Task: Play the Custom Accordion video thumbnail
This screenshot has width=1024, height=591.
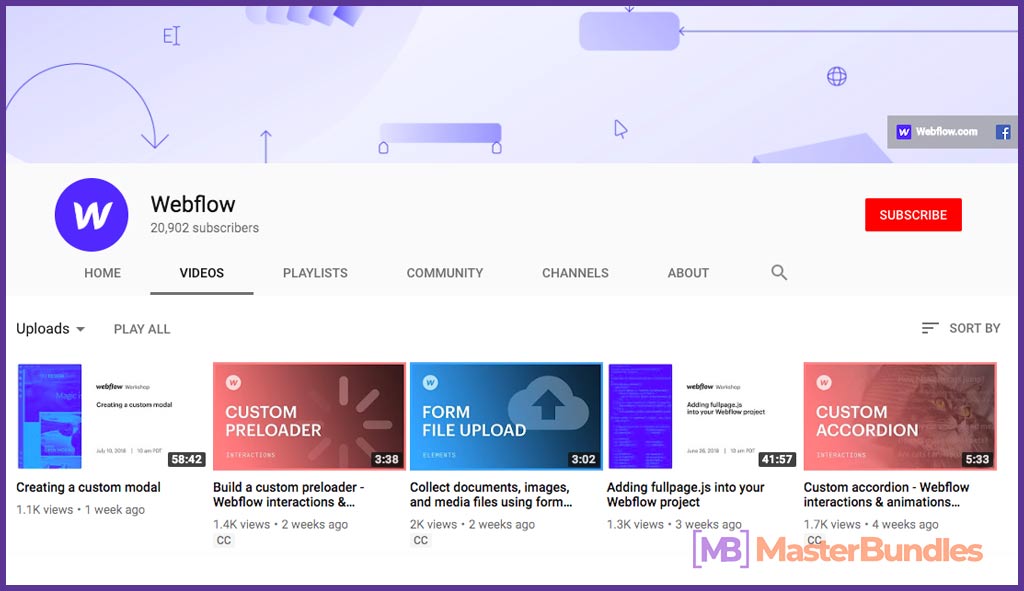Action: [x=900, y=416]
